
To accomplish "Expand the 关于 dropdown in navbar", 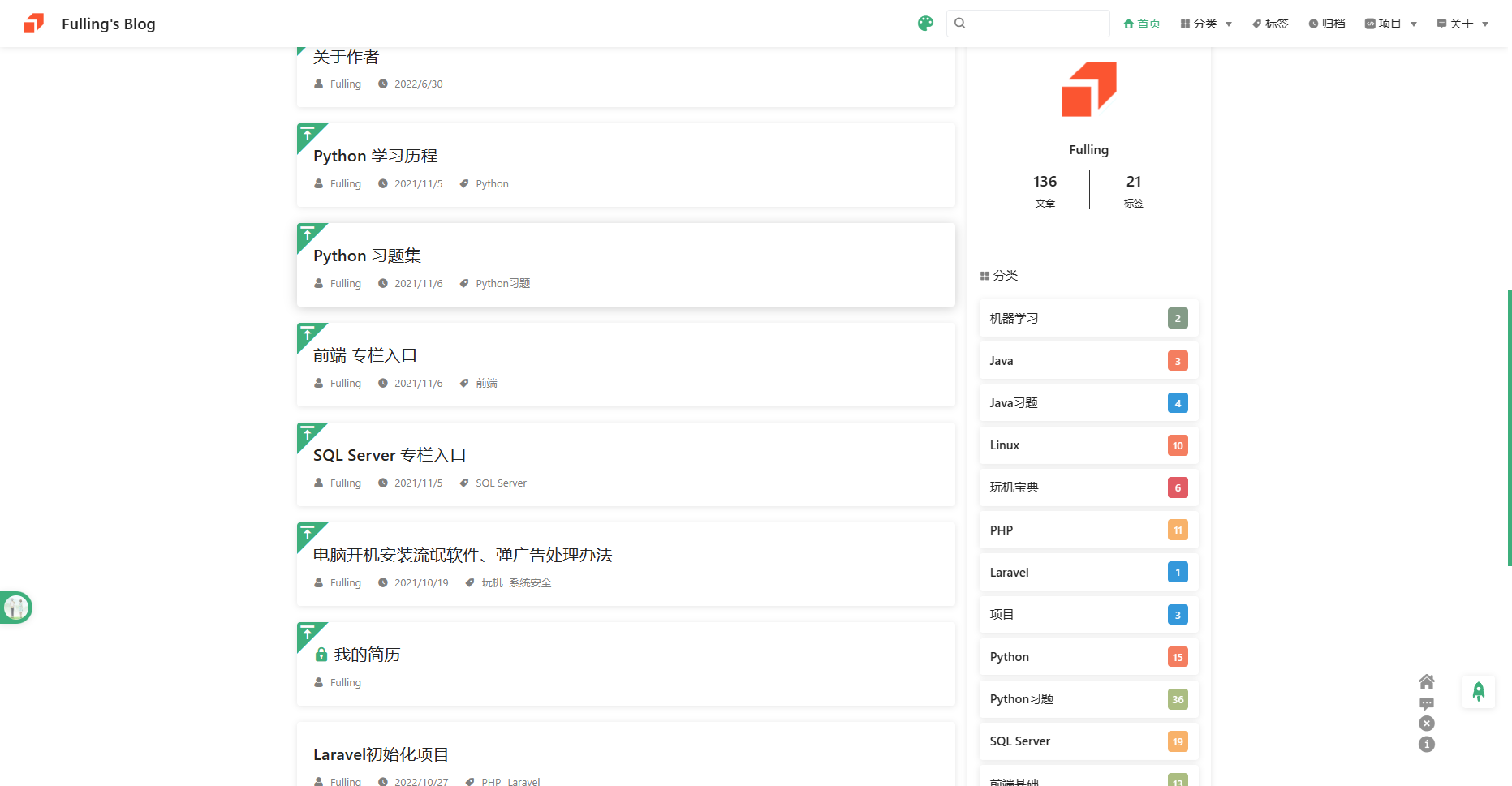I will click(1462, 24).
